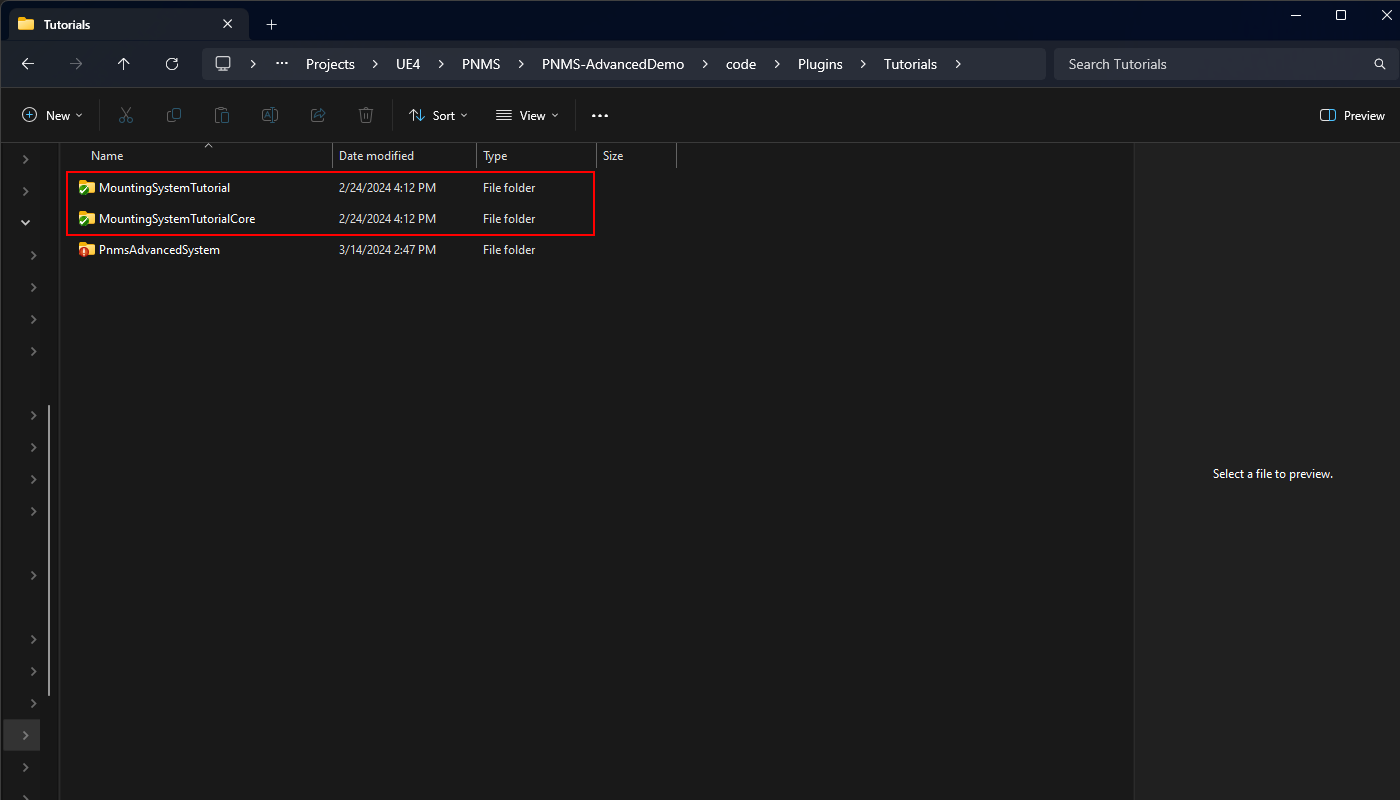Viewport: 1400px width, 800px height.
Task: Click the Copy icon in toolbar
Action: point(174,116)
